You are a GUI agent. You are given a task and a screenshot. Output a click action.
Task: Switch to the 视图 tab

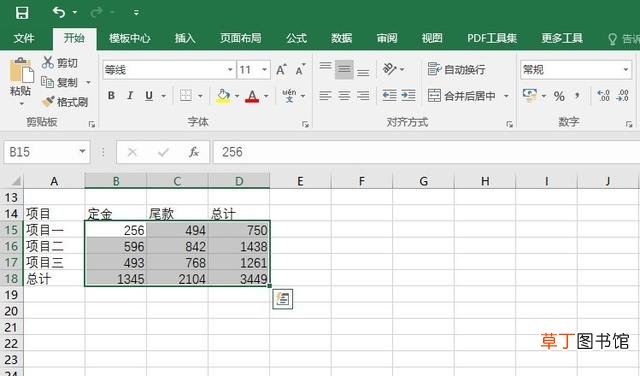pyautogui.click(x=432, y=38)
